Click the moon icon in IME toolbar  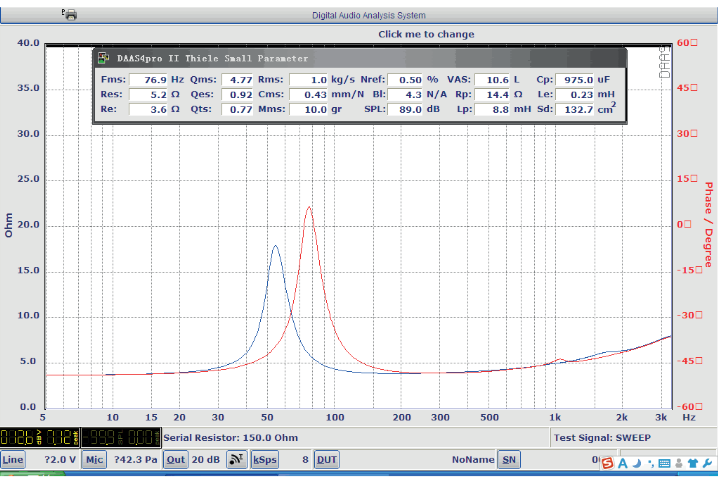637,463
